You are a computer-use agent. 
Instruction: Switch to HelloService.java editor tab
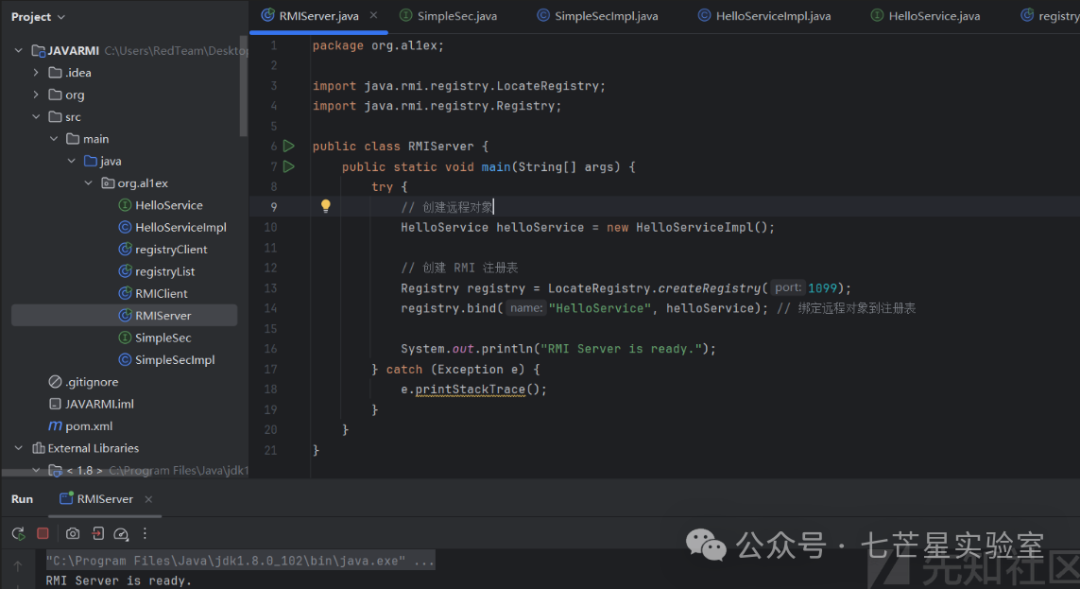tap(926, 16)
